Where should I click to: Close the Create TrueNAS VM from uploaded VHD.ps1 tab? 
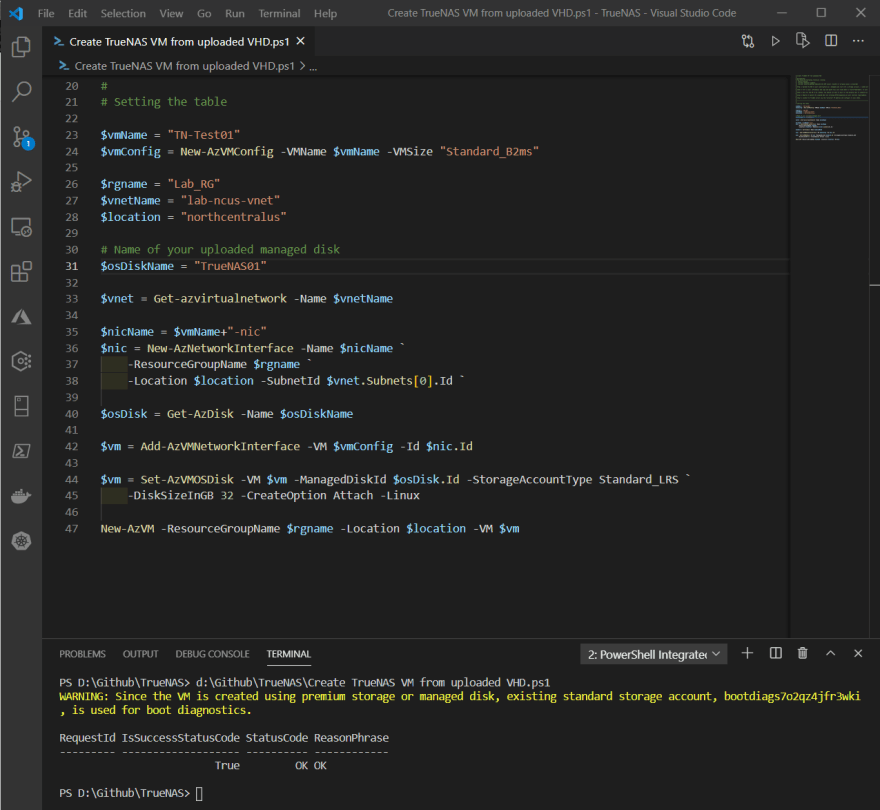point(301,41)
